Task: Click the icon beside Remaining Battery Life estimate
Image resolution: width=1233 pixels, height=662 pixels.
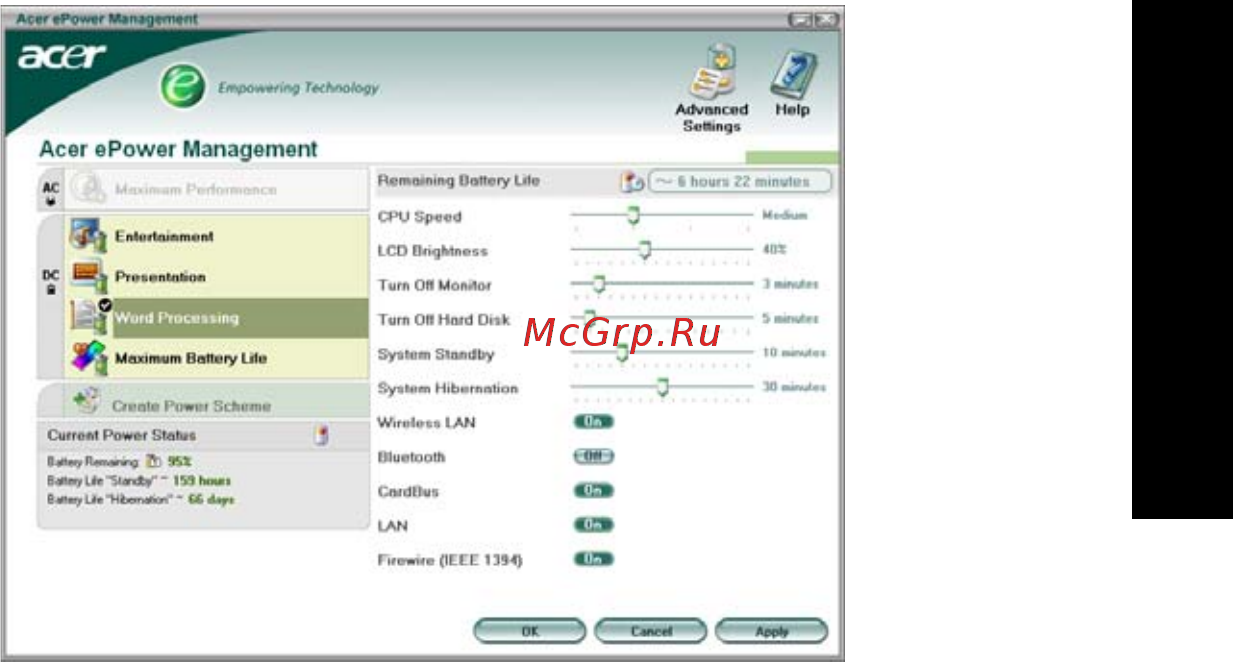Action: coord(632,182)
